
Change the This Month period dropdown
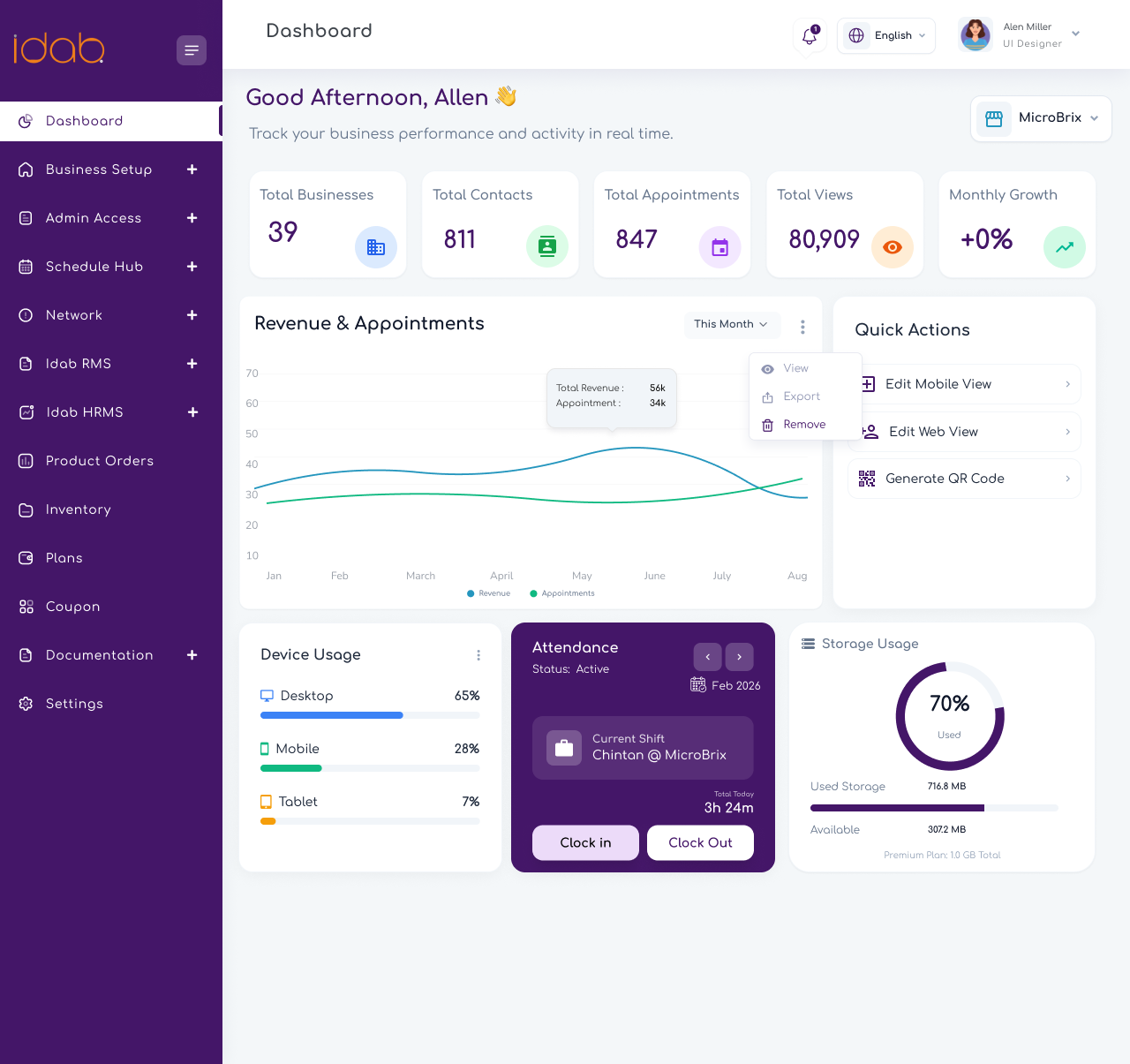(732, 324)
